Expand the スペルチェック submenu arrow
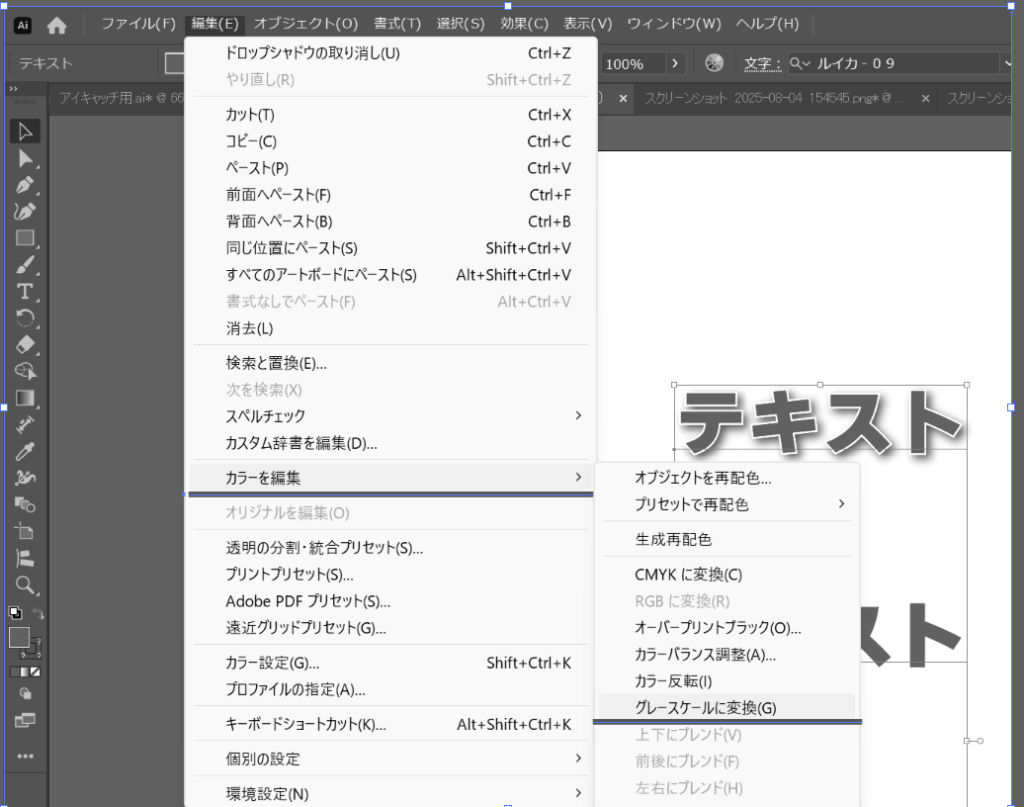 (578, 416)
